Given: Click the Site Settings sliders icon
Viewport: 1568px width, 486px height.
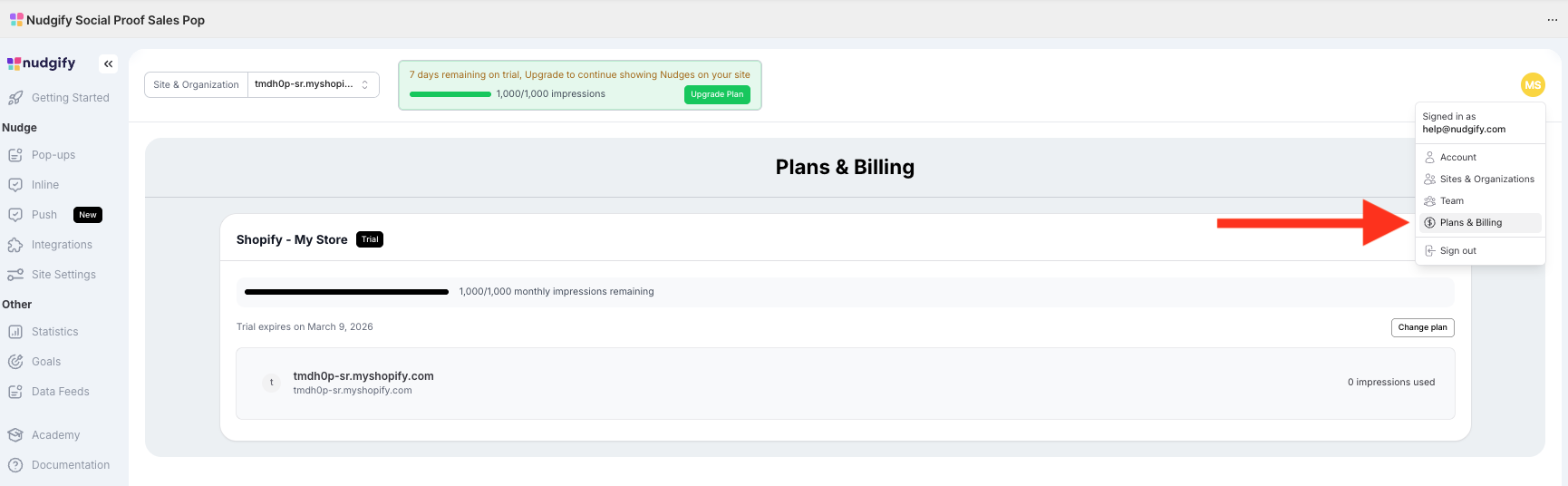Looking at the screenshot, I should tap(15, 275).
